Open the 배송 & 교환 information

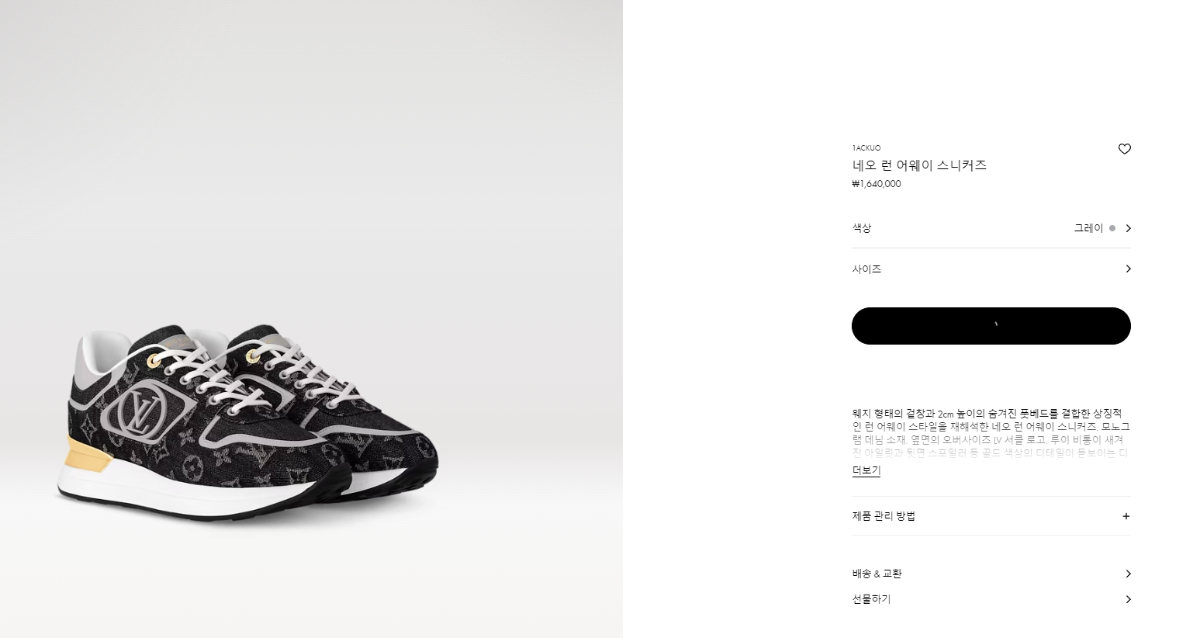[991, 574]
